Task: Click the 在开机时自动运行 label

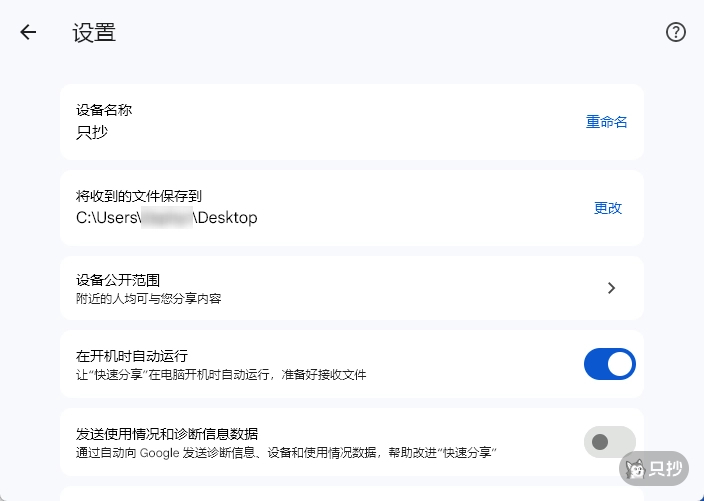Action: 132,356
